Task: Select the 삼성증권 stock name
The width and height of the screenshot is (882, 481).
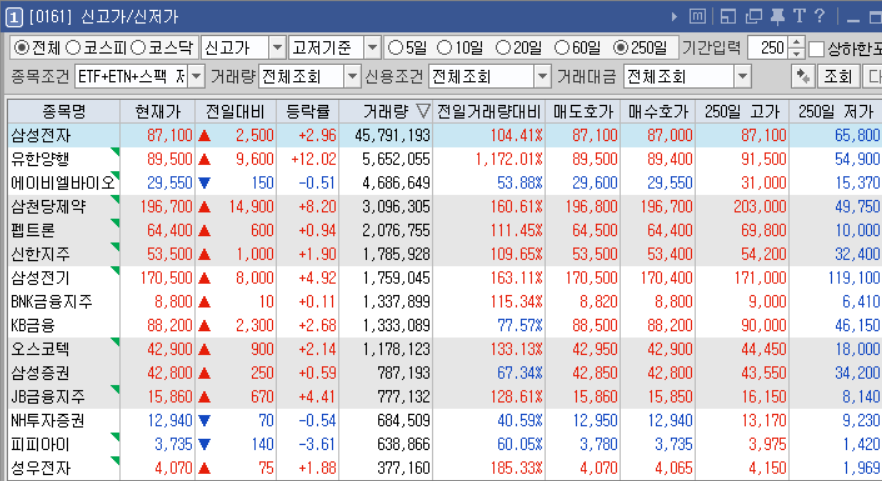Action: point(40,372)
